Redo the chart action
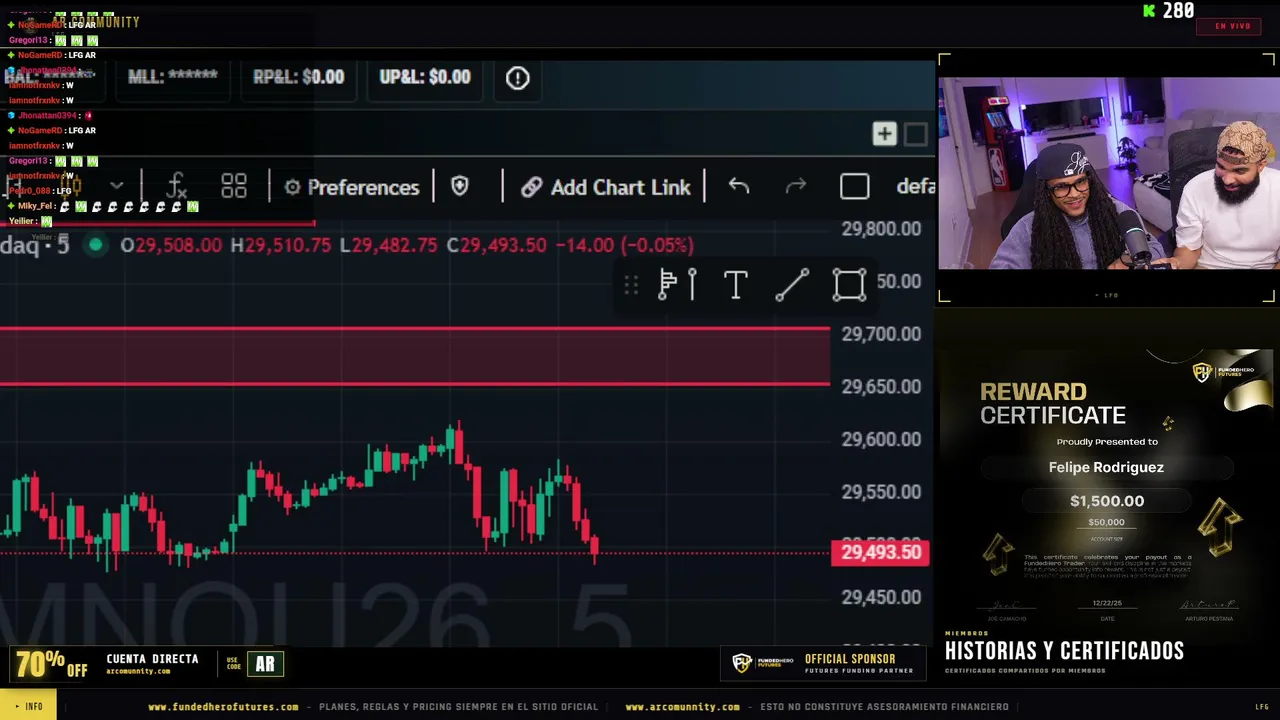Viewport: 1280px width, 720px height. click(795, 186)
